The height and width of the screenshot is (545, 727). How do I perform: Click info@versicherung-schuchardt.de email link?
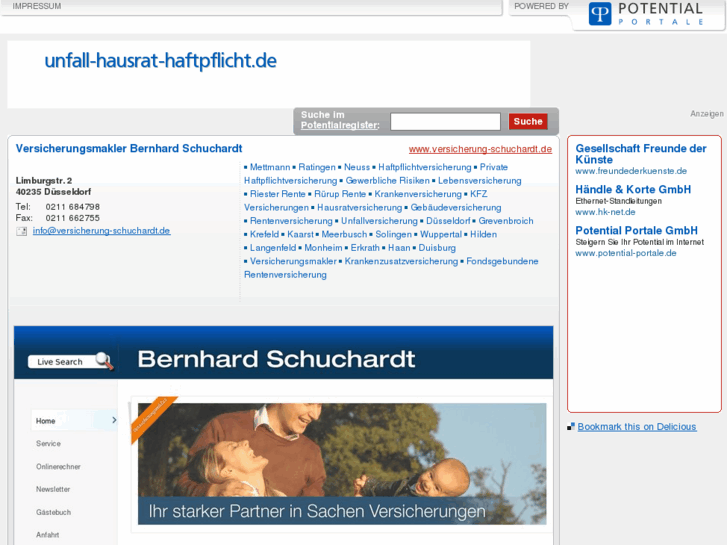[x=102, y=231]
